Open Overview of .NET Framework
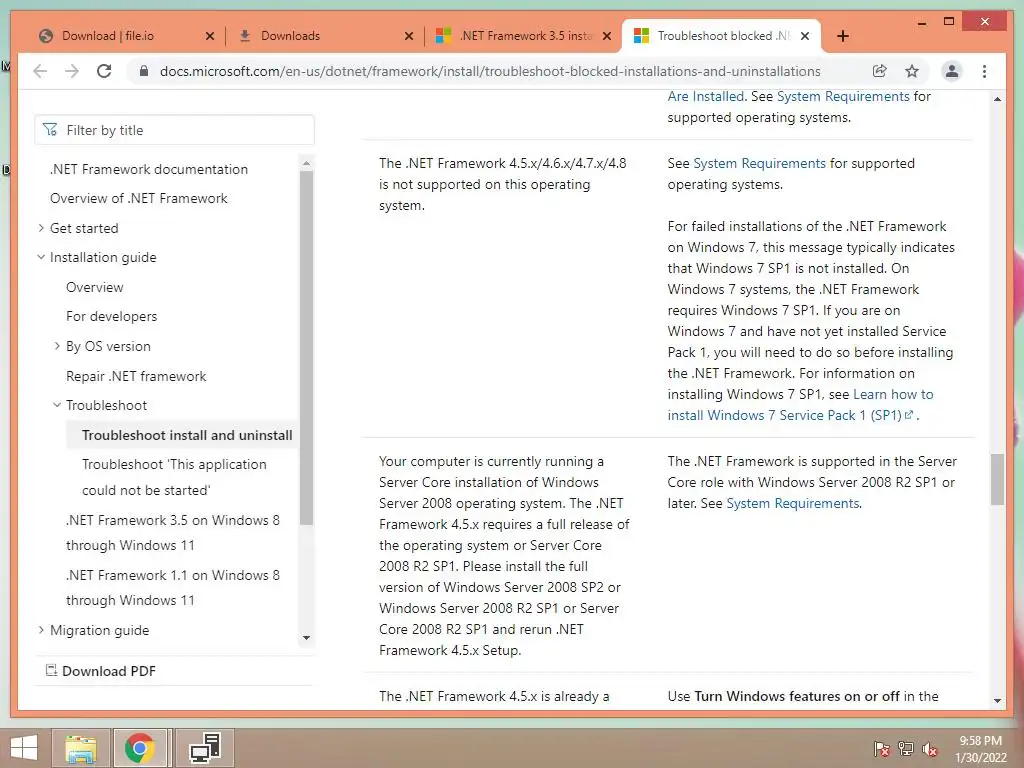 tap(138, 199)
